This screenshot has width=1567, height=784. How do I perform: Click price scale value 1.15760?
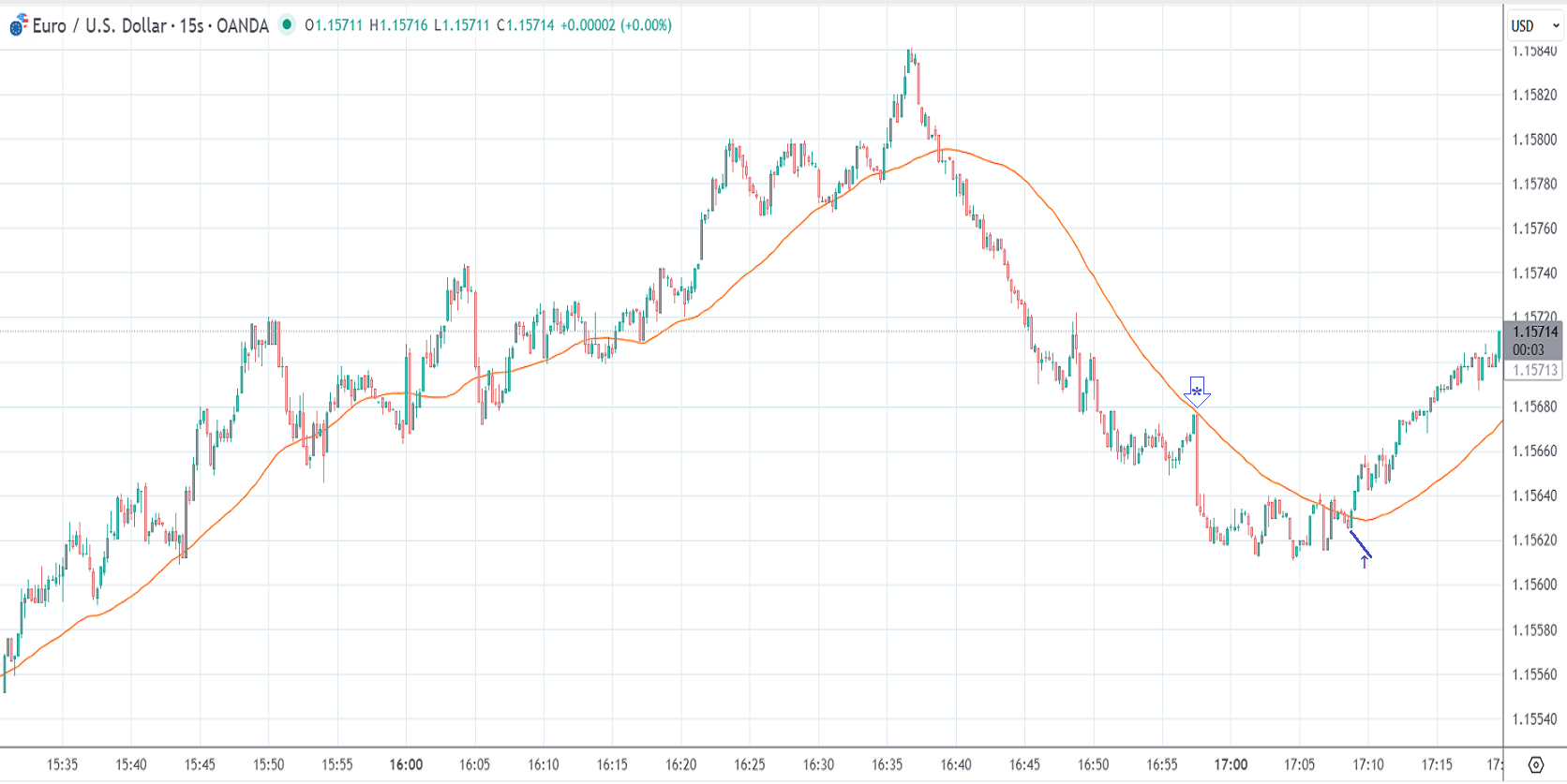click(1534, 229)
